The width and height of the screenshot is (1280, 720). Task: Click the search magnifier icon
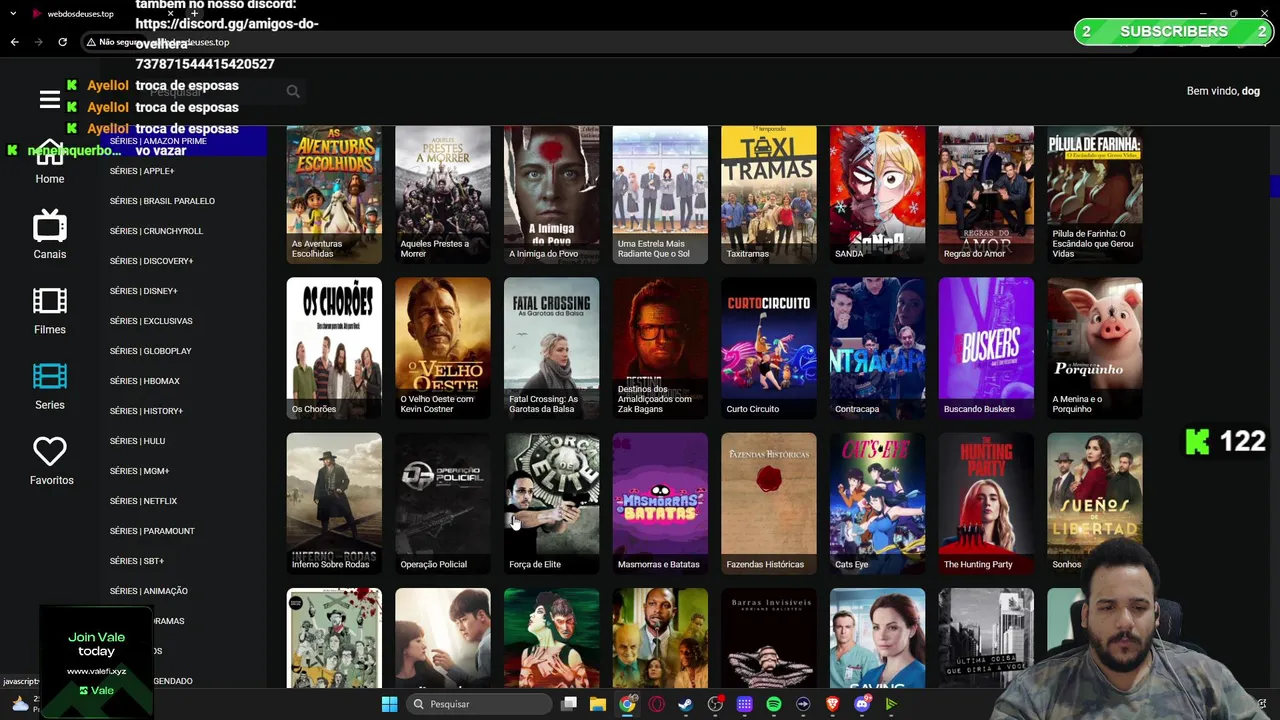(x=293, y=91)
